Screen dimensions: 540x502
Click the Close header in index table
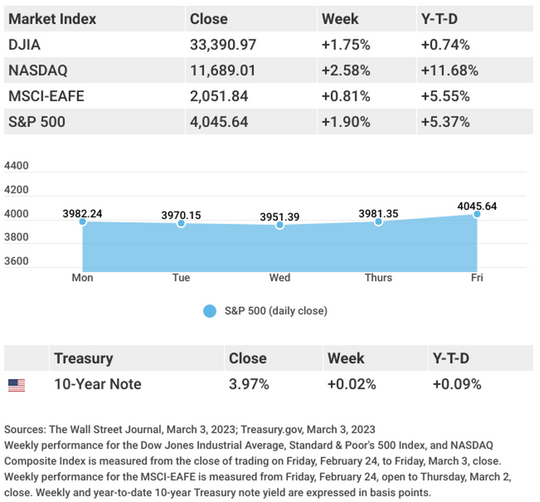(x=209, y=19)
